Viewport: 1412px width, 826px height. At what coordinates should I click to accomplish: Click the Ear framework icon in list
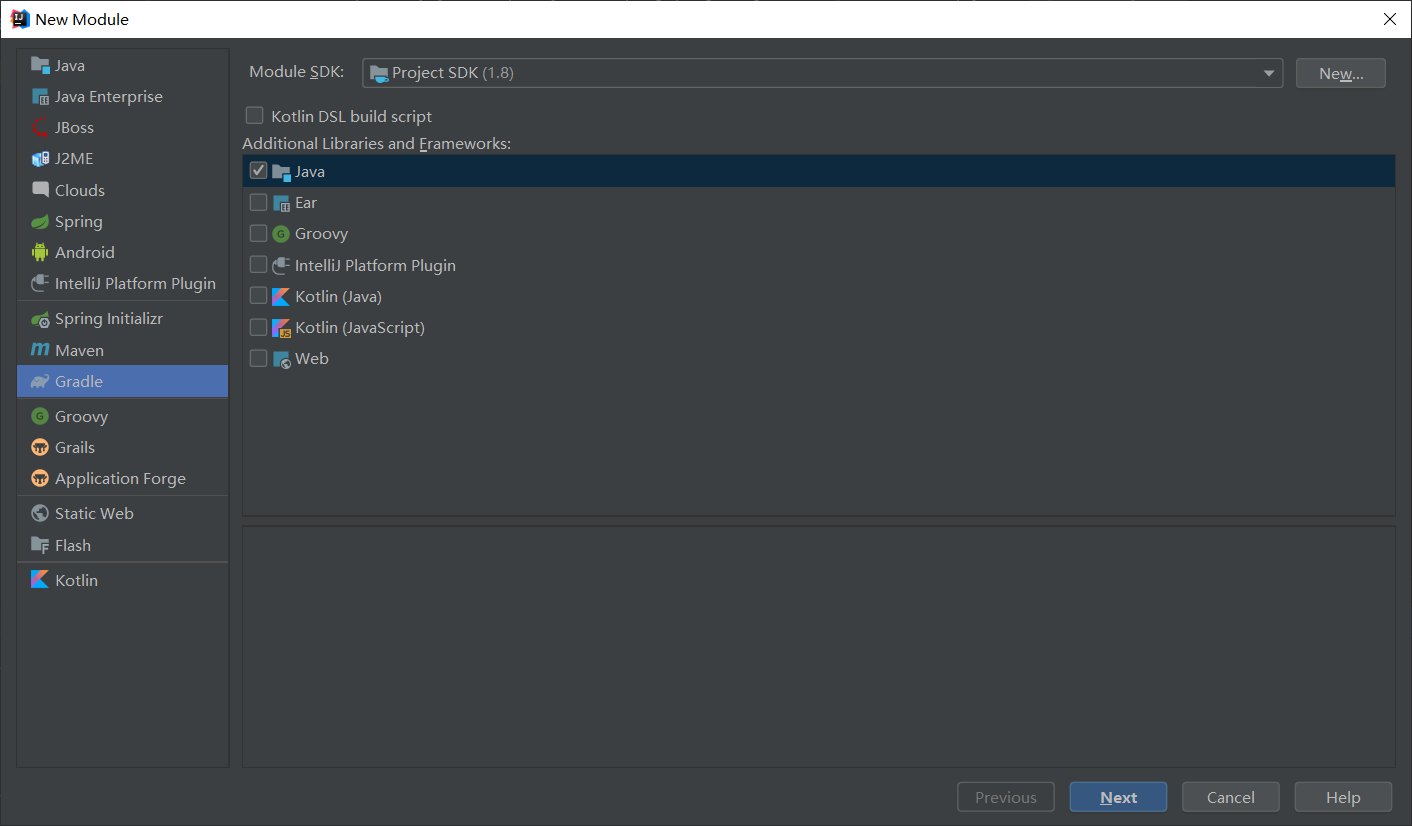(281, 203)
